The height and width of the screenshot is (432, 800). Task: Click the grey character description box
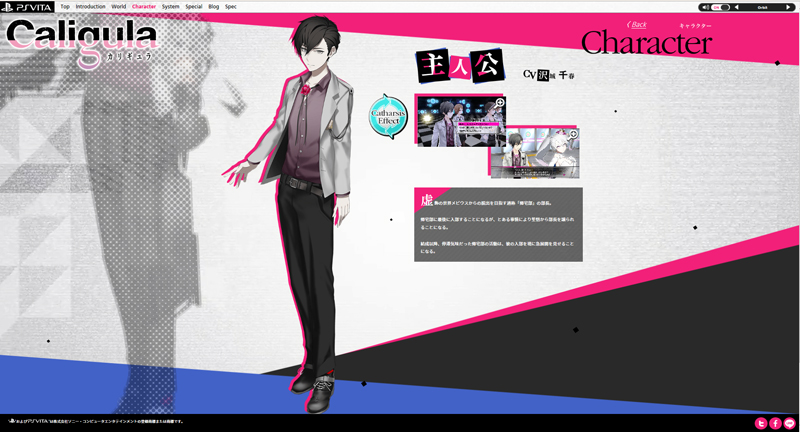[x=498, y=224]
